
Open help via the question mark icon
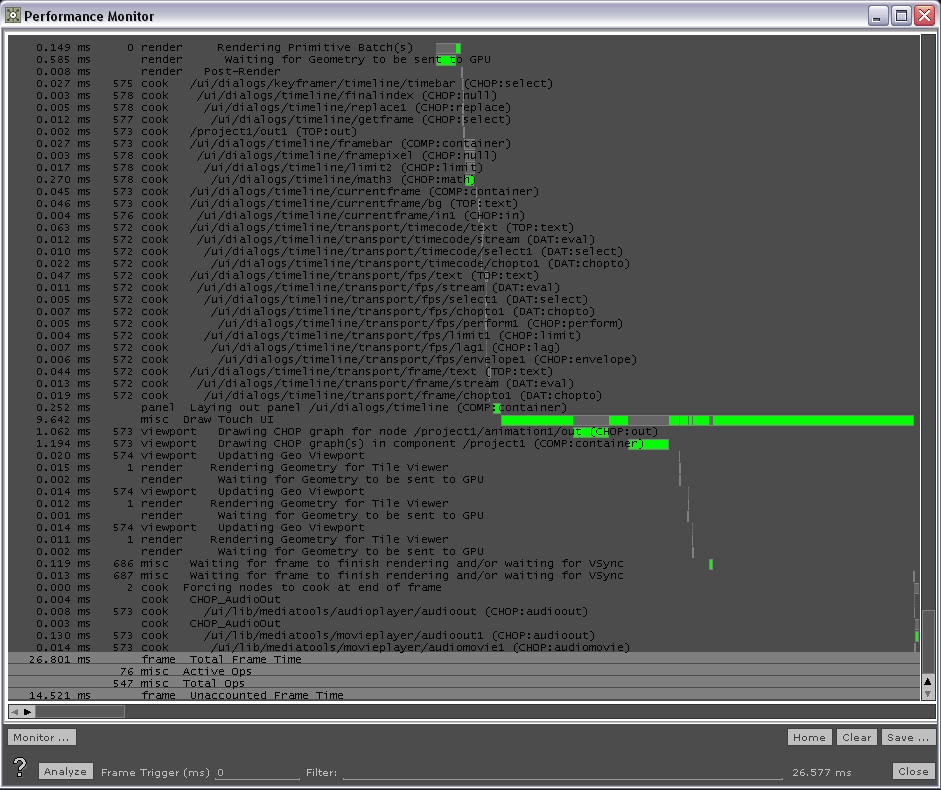(x=18, y=769)
